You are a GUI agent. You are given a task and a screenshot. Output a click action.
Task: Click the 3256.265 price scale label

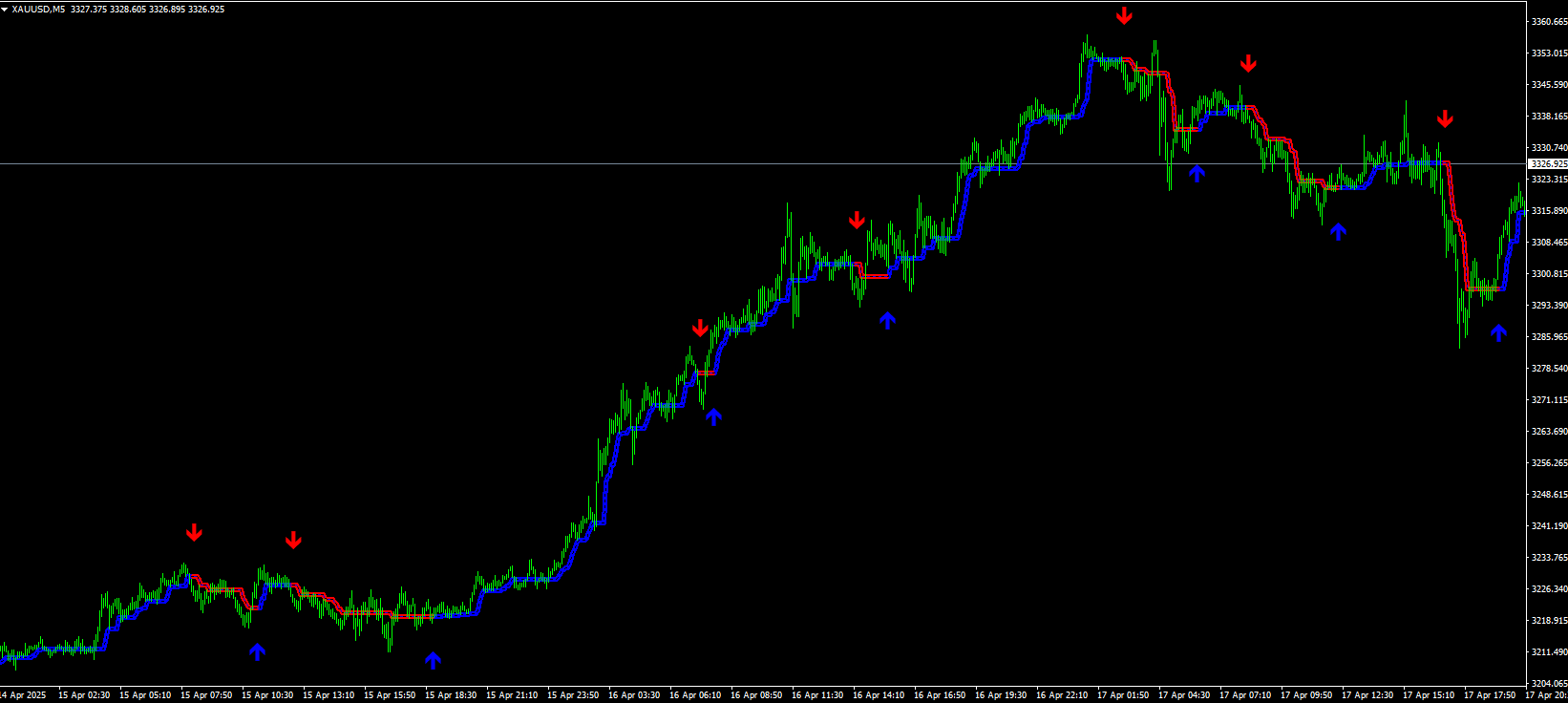[x=1549, y=463]
